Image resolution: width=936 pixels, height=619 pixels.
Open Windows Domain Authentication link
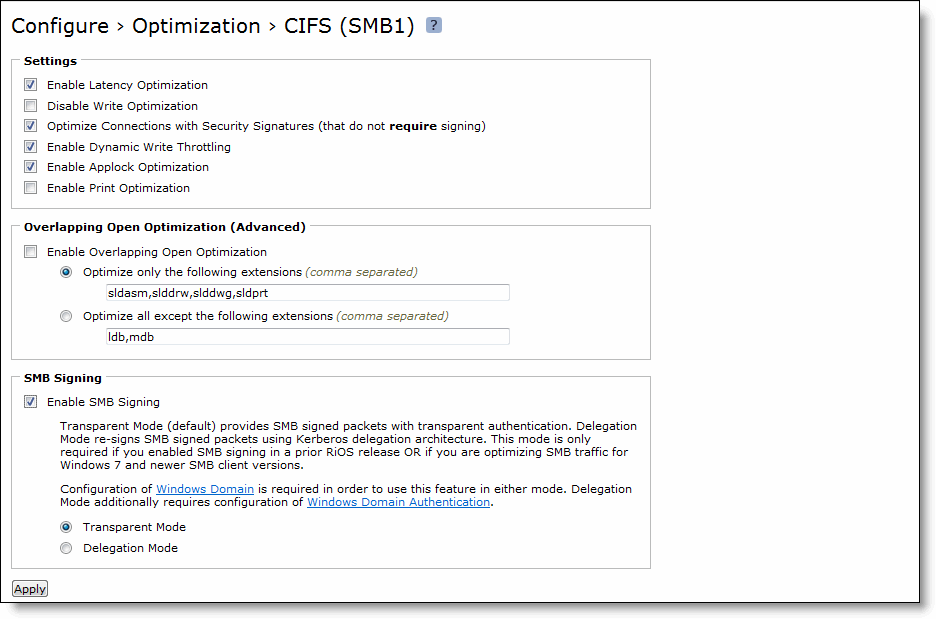click(398, 502)
